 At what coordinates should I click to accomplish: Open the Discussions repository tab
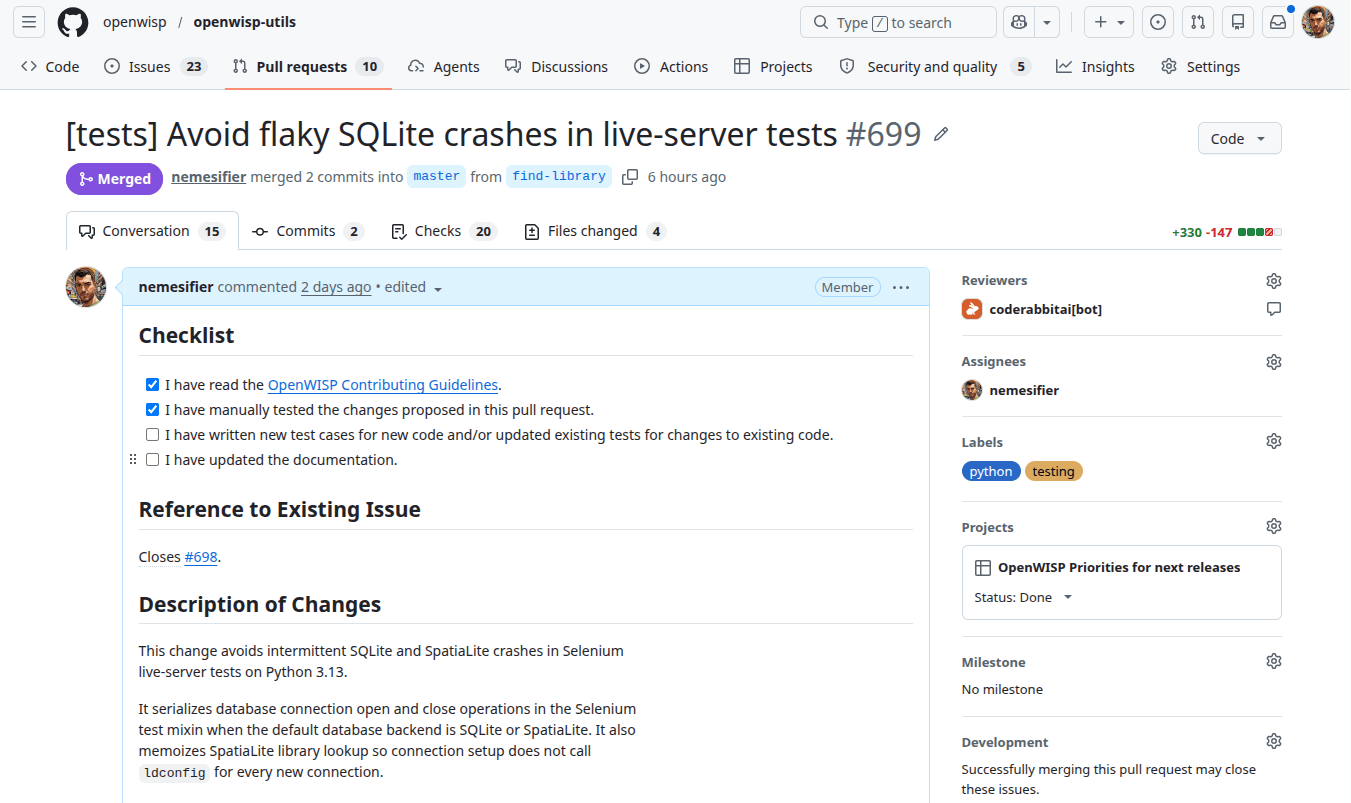(556, 67)
